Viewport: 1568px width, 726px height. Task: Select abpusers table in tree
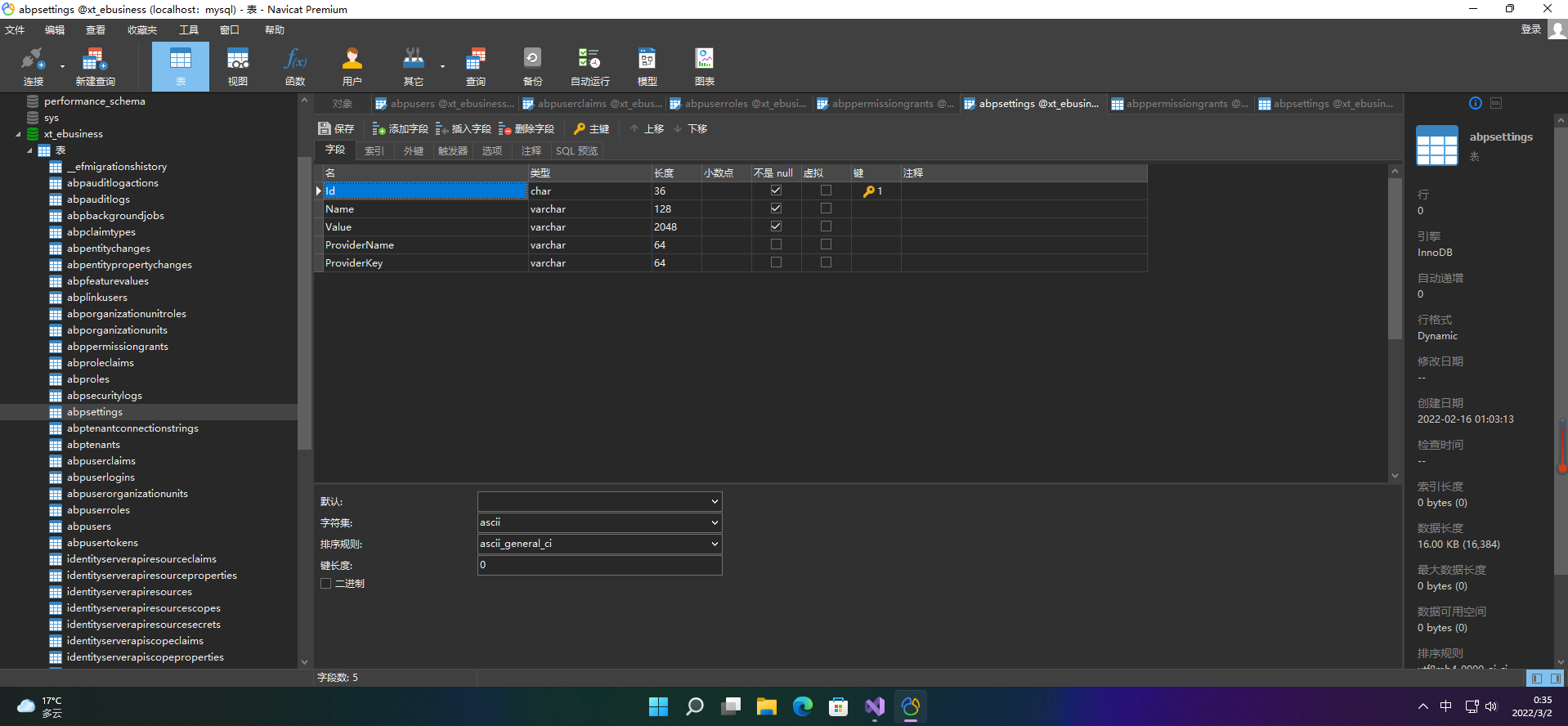tap(89, 527)
